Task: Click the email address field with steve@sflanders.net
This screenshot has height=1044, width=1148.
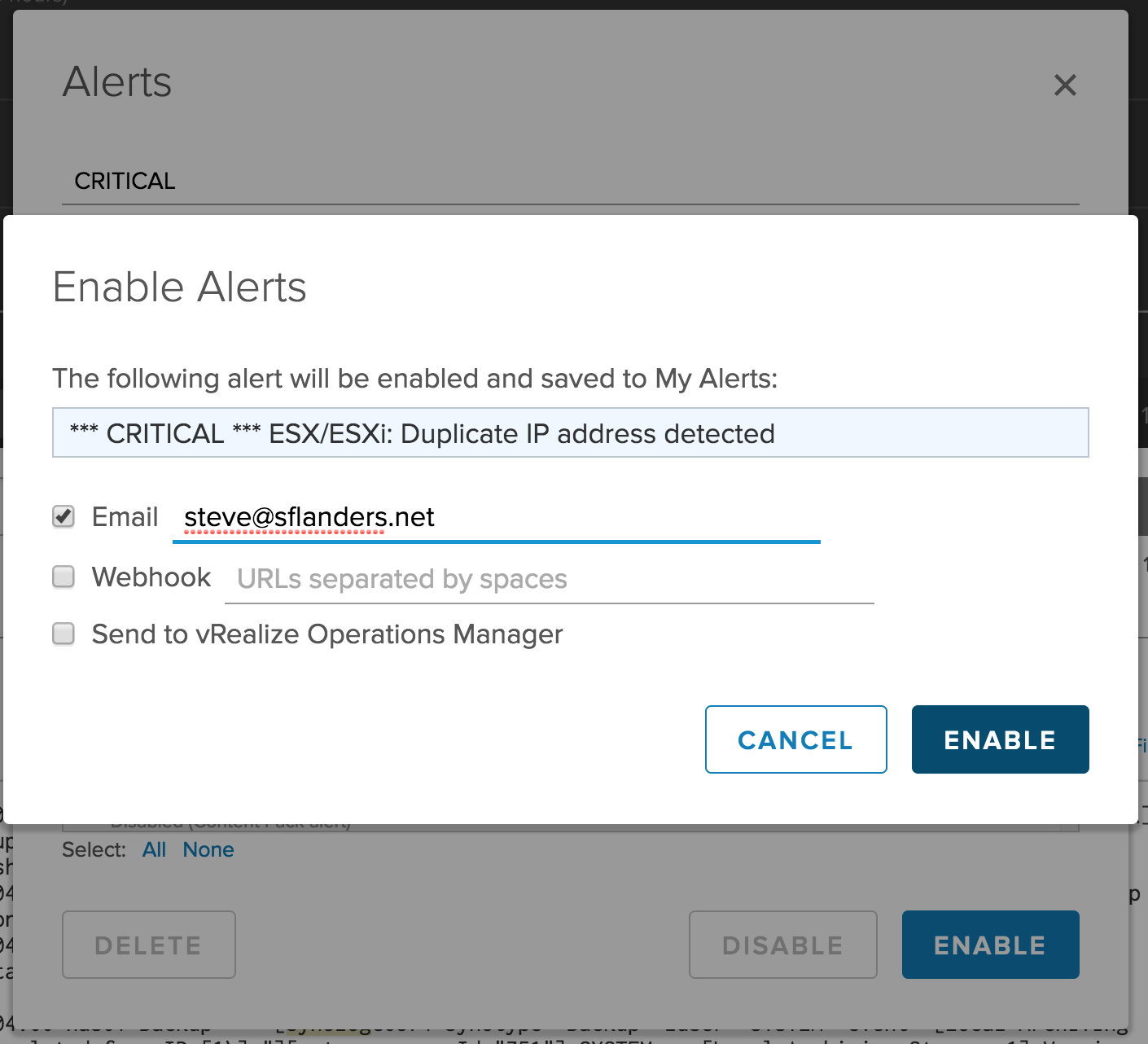Action: point(496,518)
